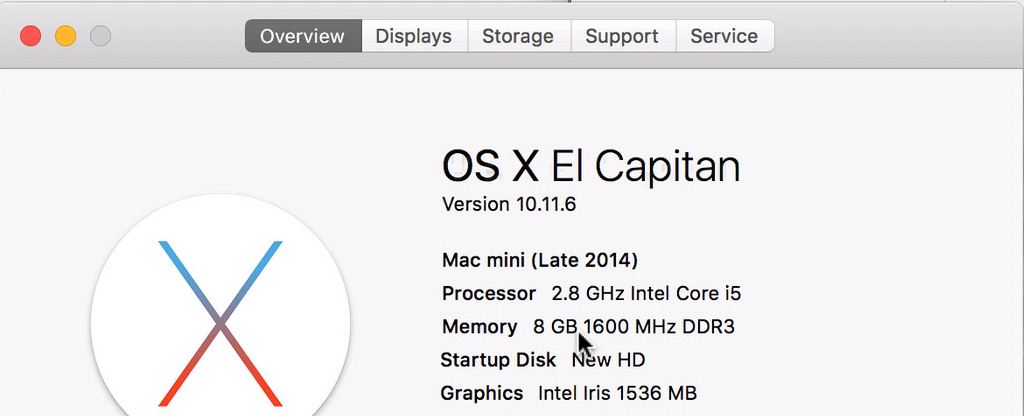Open the Service tab
This screenshot has width=1024, height=416.
coord(724,36)
